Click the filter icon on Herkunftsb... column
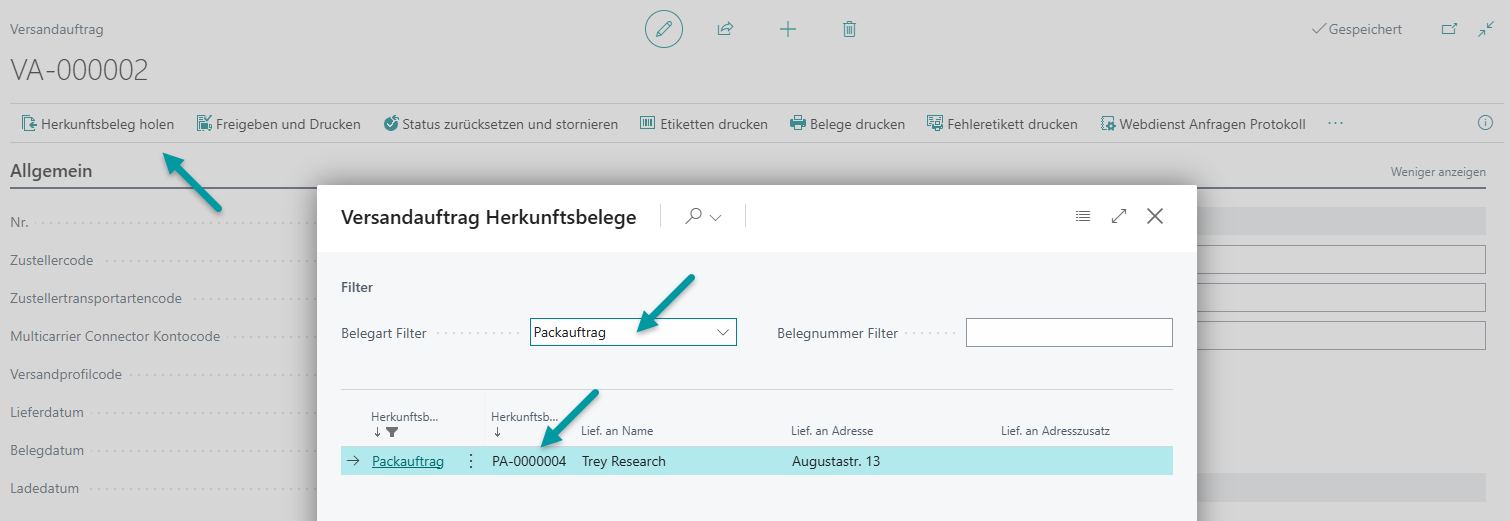The image size is (1510, 521). coord(392,432)
